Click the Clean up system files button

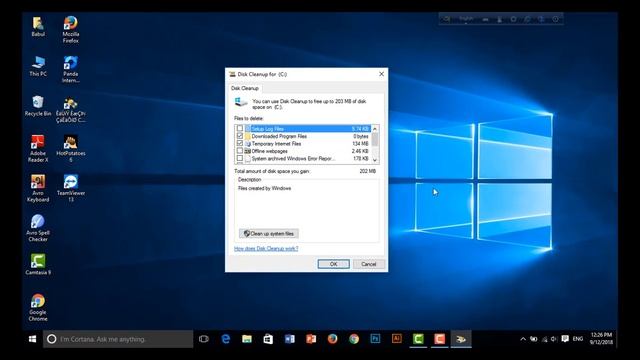(x=269, y=233)
